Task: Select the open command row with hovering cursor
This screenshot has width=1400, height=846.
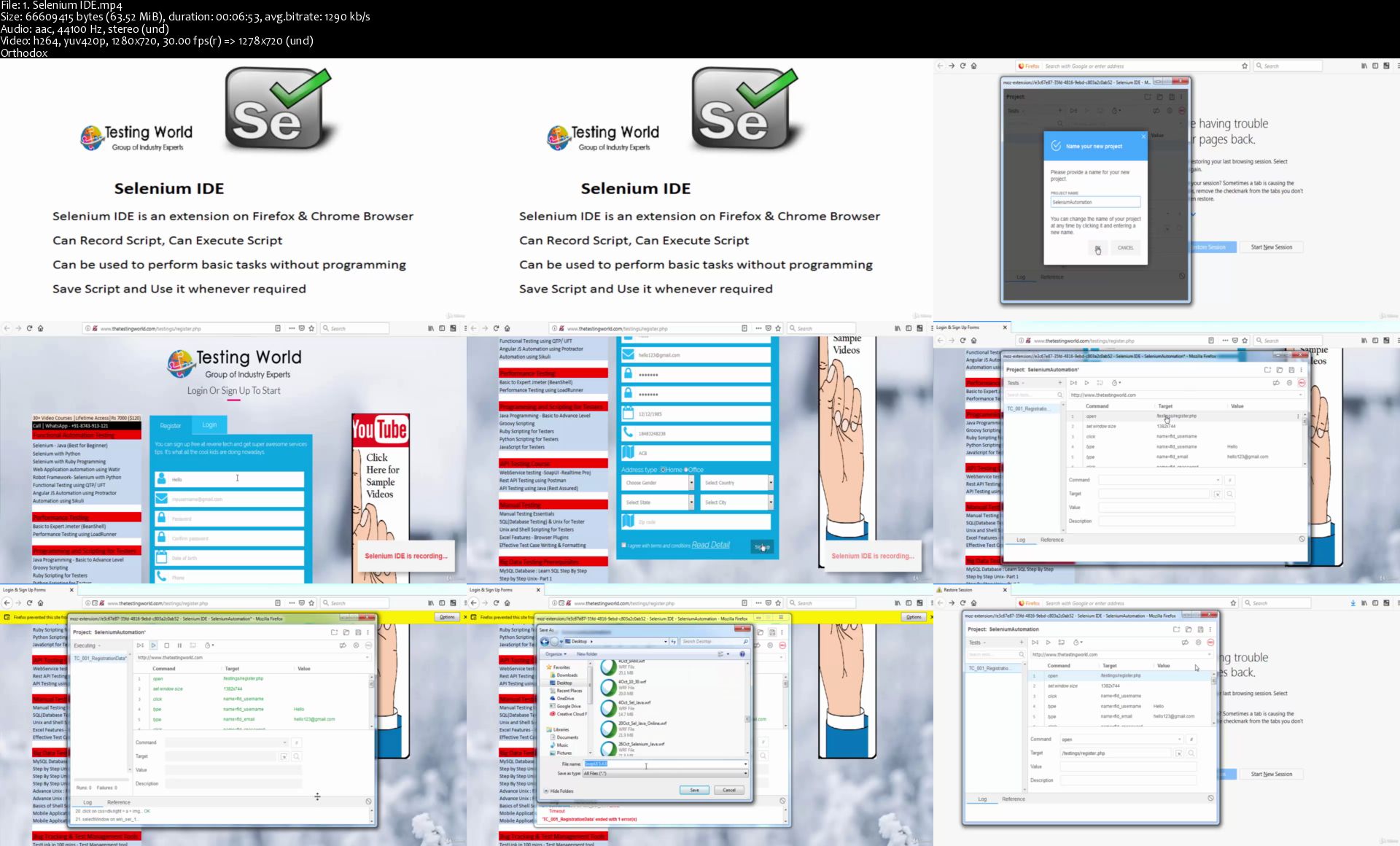Action: [x=1185, y=416]
